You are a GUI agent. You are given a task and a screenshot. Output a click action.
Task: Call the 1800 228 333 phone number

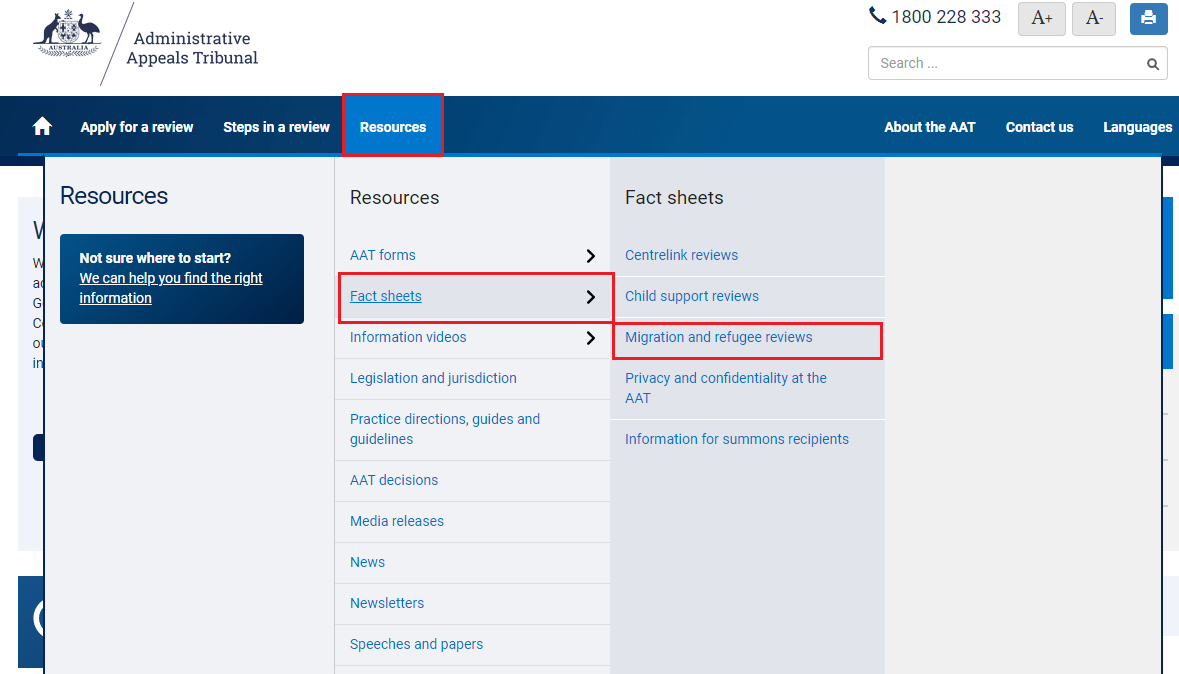pyautogui.click(x=935, y=17)
